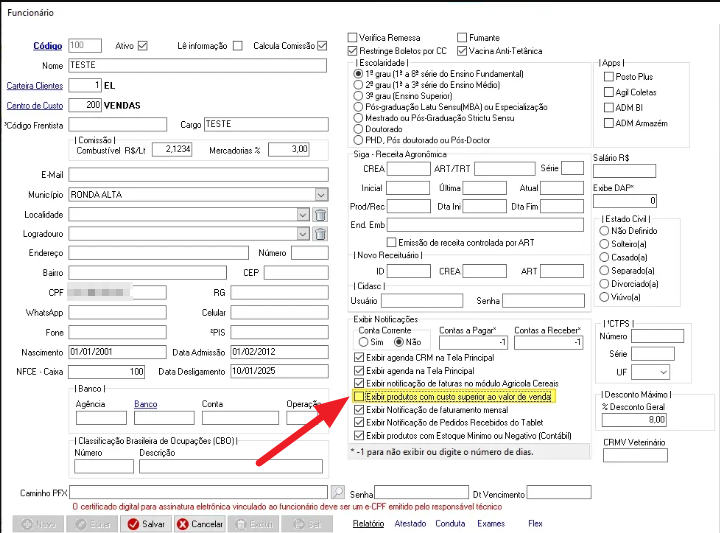Open the Flex link
Viewport: 720px width, 533px height.
[535, 523]
